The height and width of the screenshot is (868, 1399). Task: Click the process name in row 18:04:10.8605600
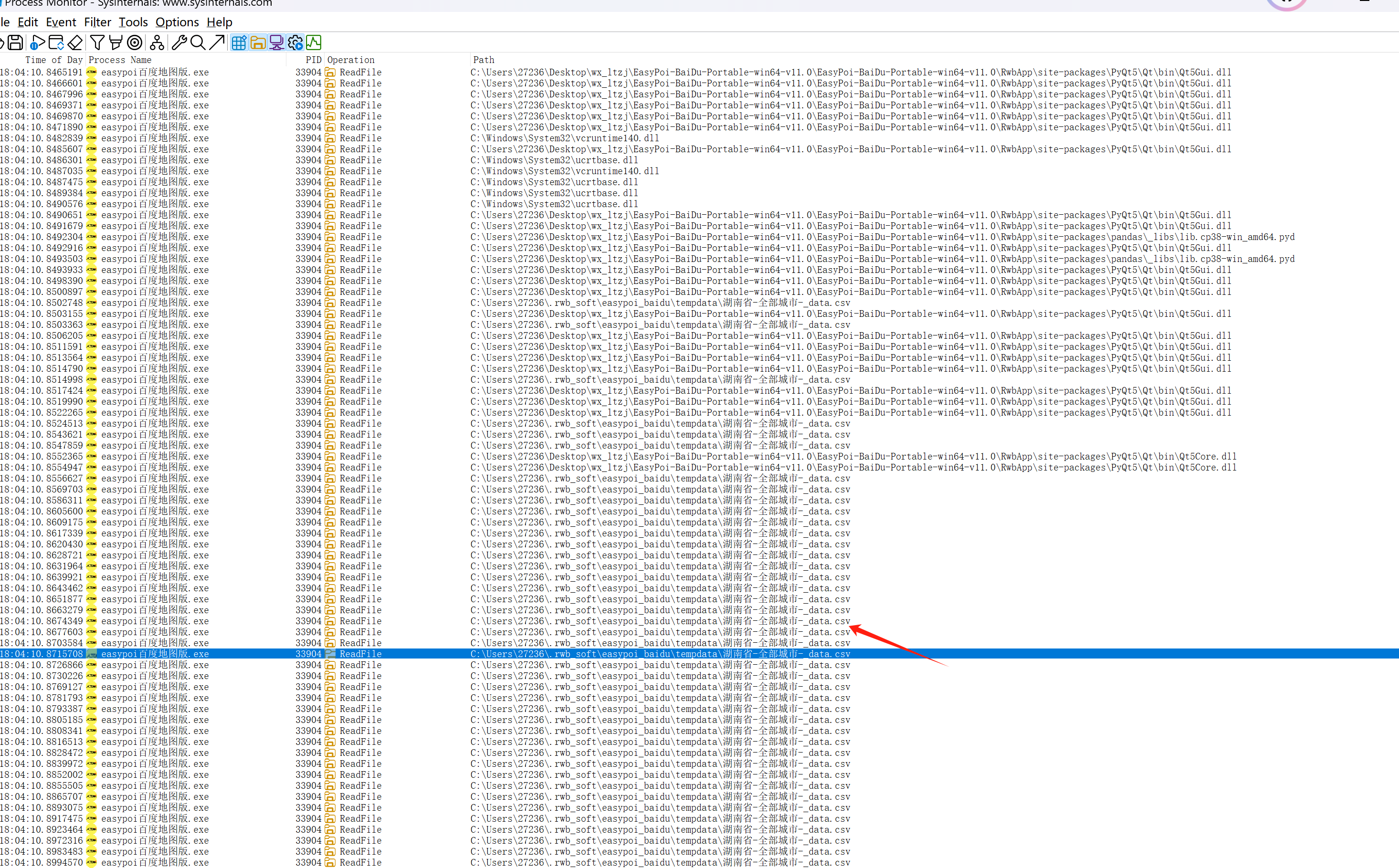(x=155, y=511)
